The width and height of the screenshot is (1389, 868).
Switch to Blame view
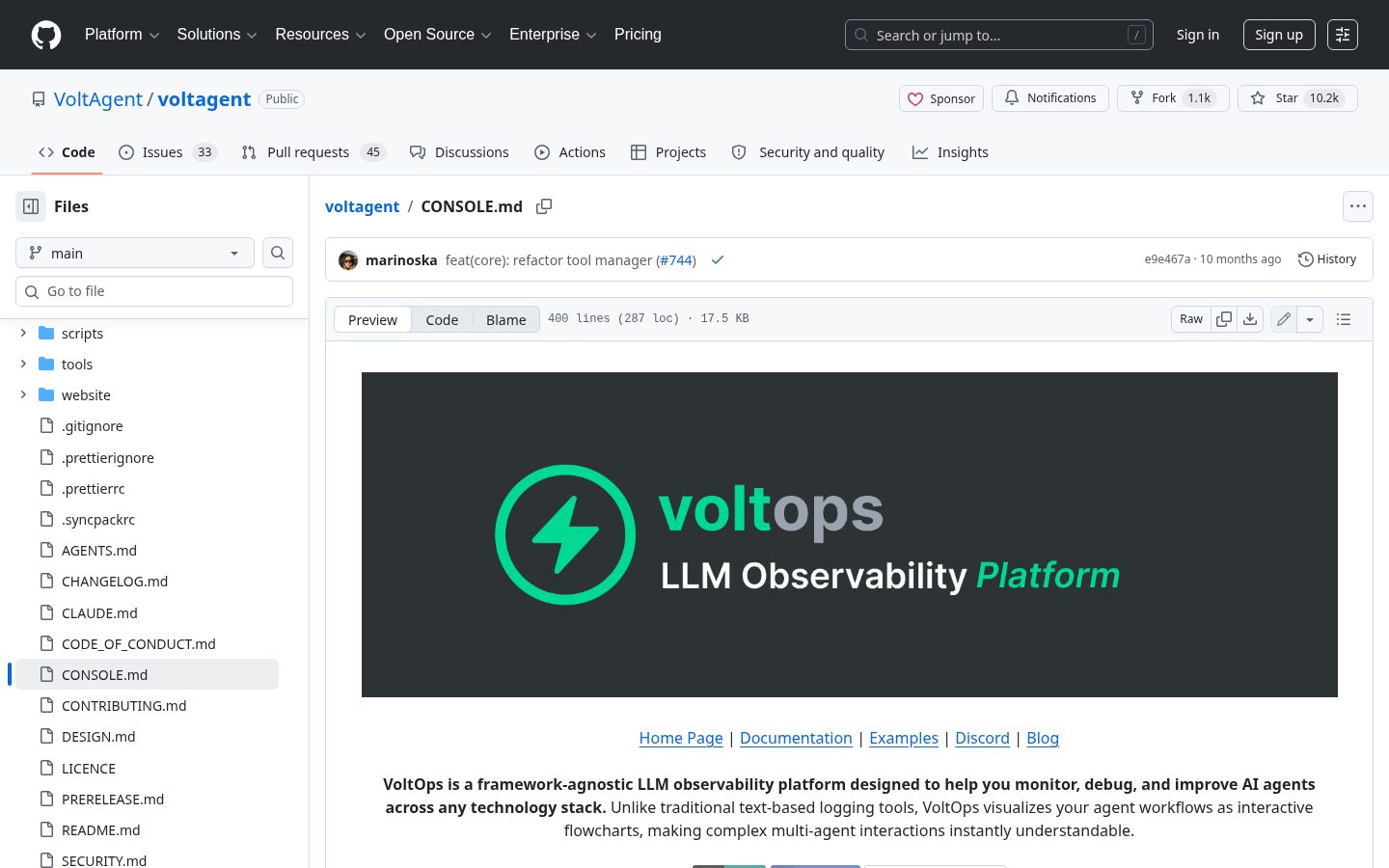tap(506, 319)
